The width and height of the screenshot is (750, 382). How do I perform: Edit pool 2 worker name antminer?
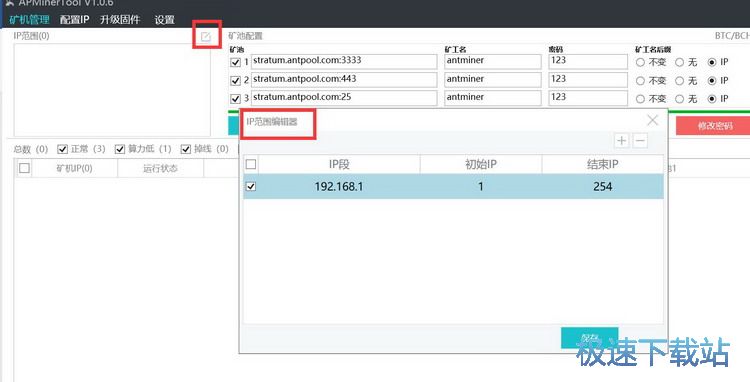click(x=493, y=79)
